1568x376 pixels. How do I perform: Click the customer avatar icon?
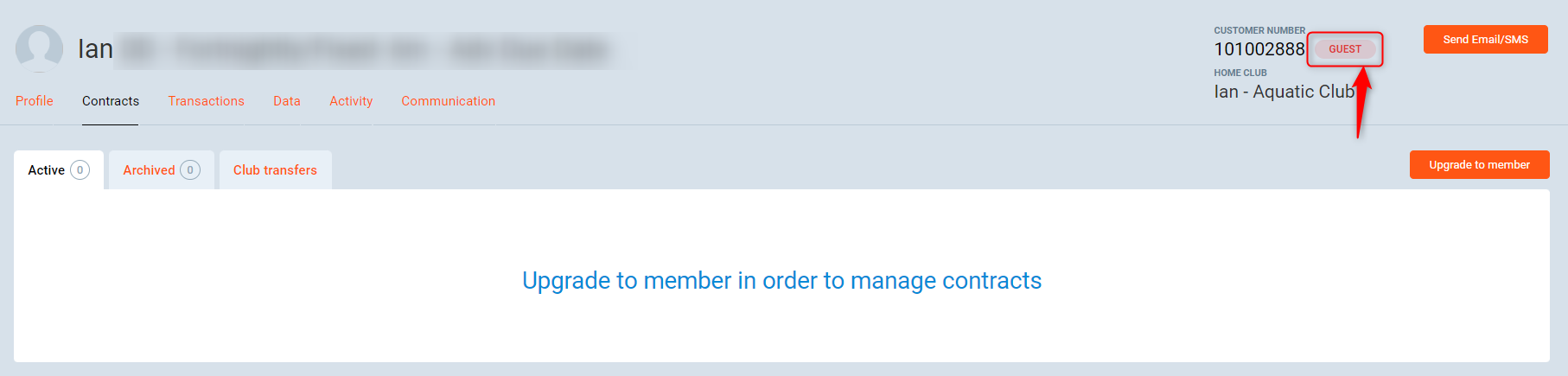tap(39, 48)
